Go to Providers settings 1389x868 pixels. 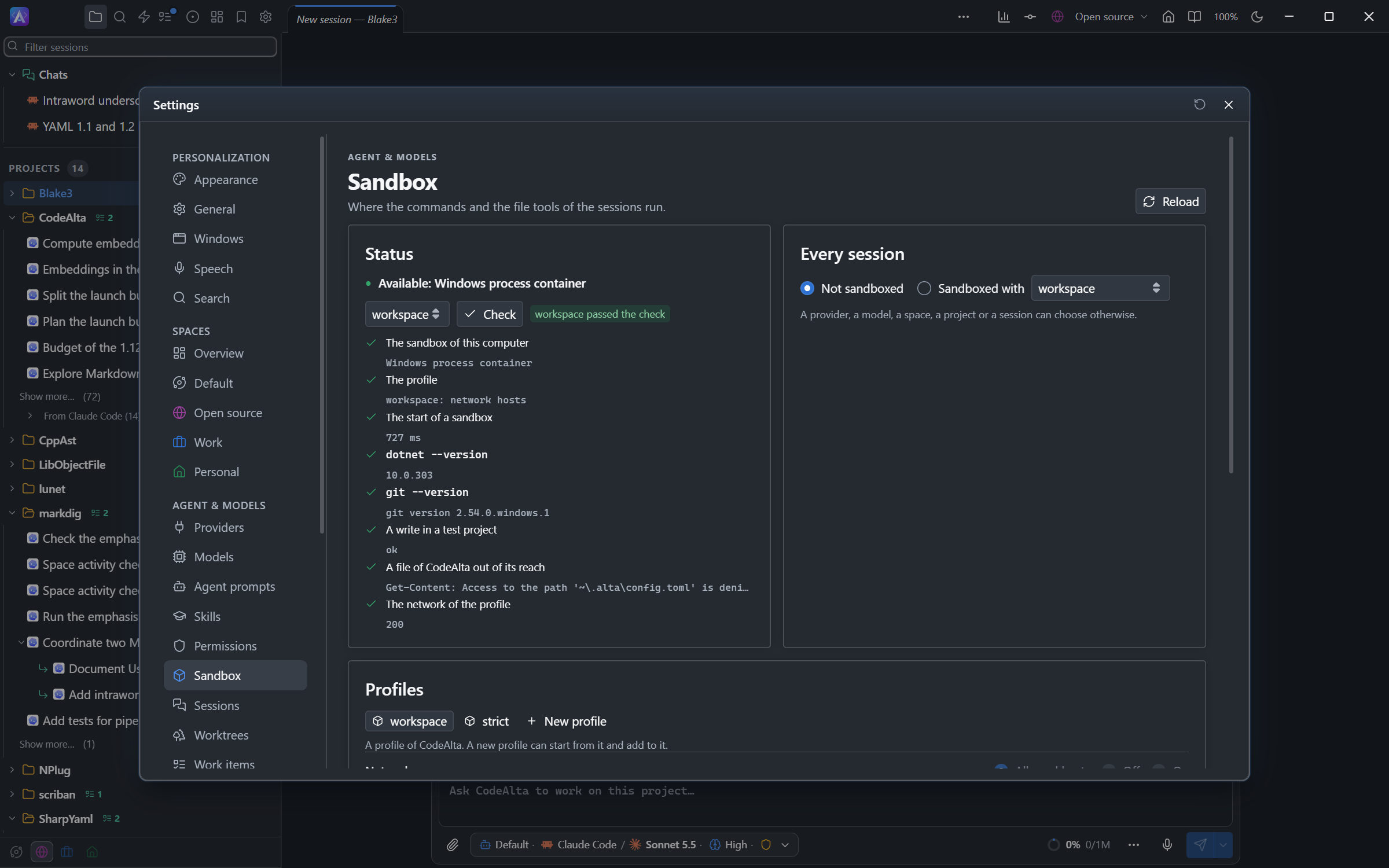235,527
